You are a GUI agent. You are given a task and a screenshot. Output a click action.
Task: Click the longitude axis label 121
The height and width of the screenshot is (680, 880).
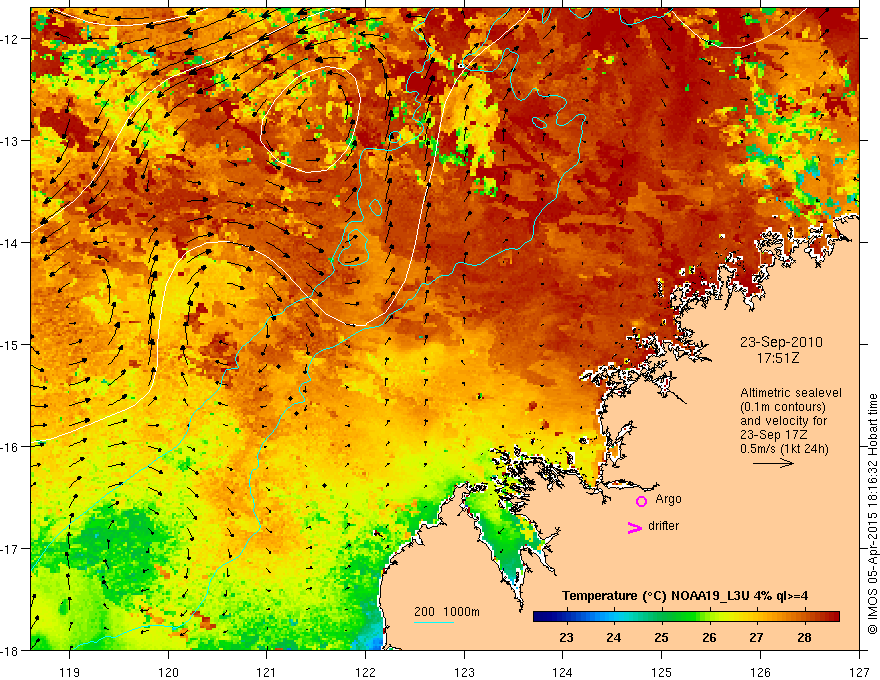click(267, 672)
